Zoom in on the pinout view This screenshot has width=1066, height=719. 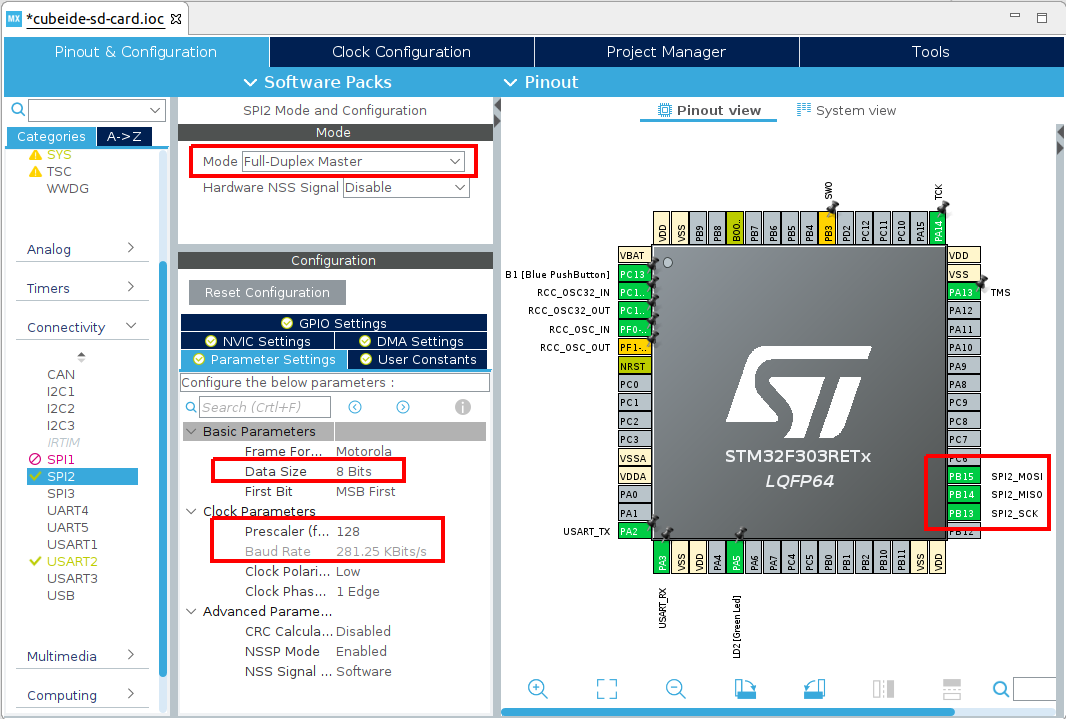[538, 689]
